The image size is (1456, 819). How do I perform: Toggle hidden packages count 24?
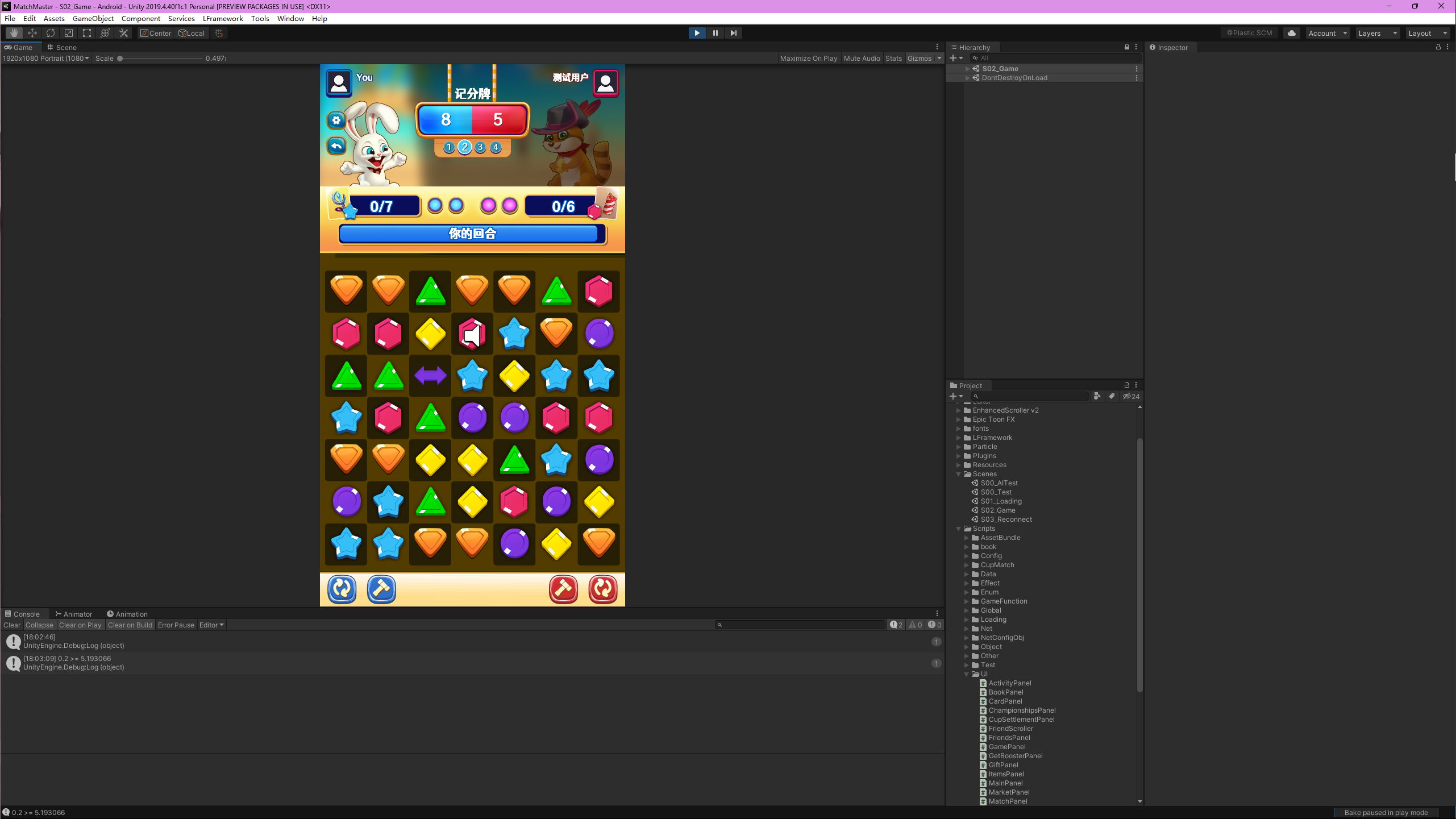coord(1131,396)
